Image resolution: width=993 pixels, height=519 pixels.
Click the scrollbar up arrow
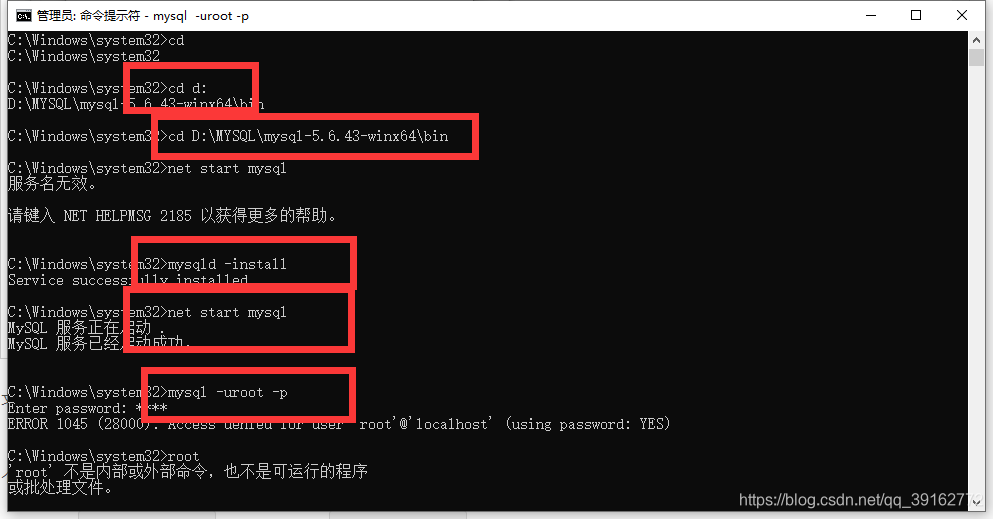click(x=976, y=40)
